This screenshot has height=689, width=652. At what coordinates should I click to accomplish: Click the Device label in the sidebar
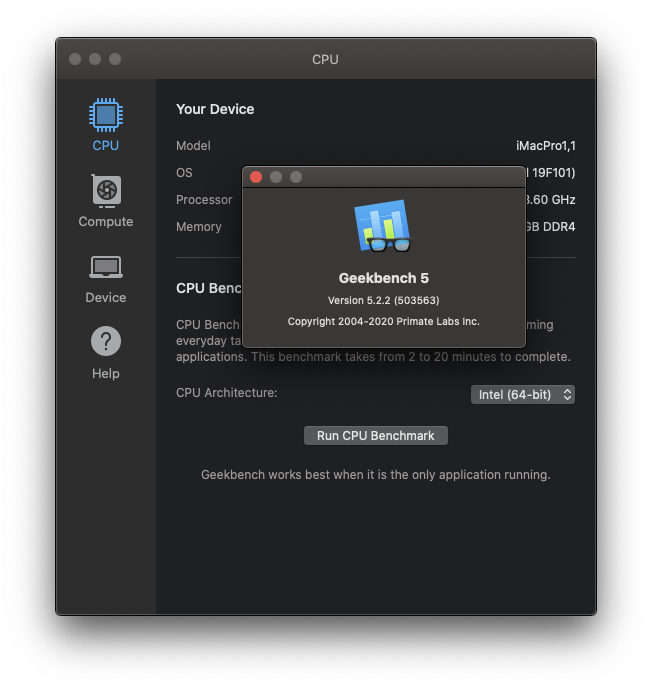coord(106,297)
